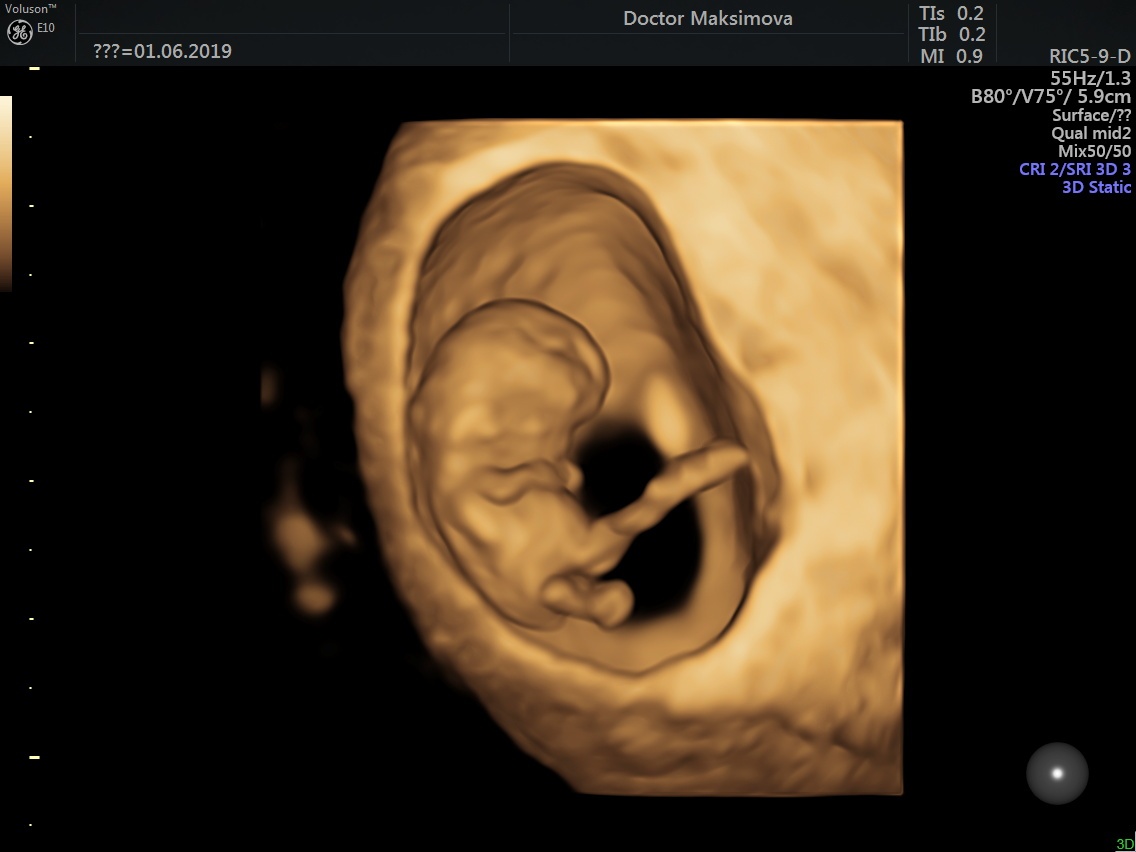Screen dimensions: 1136x852
Task: Click the Mix50/50 setting
Action: [1094, 151]
